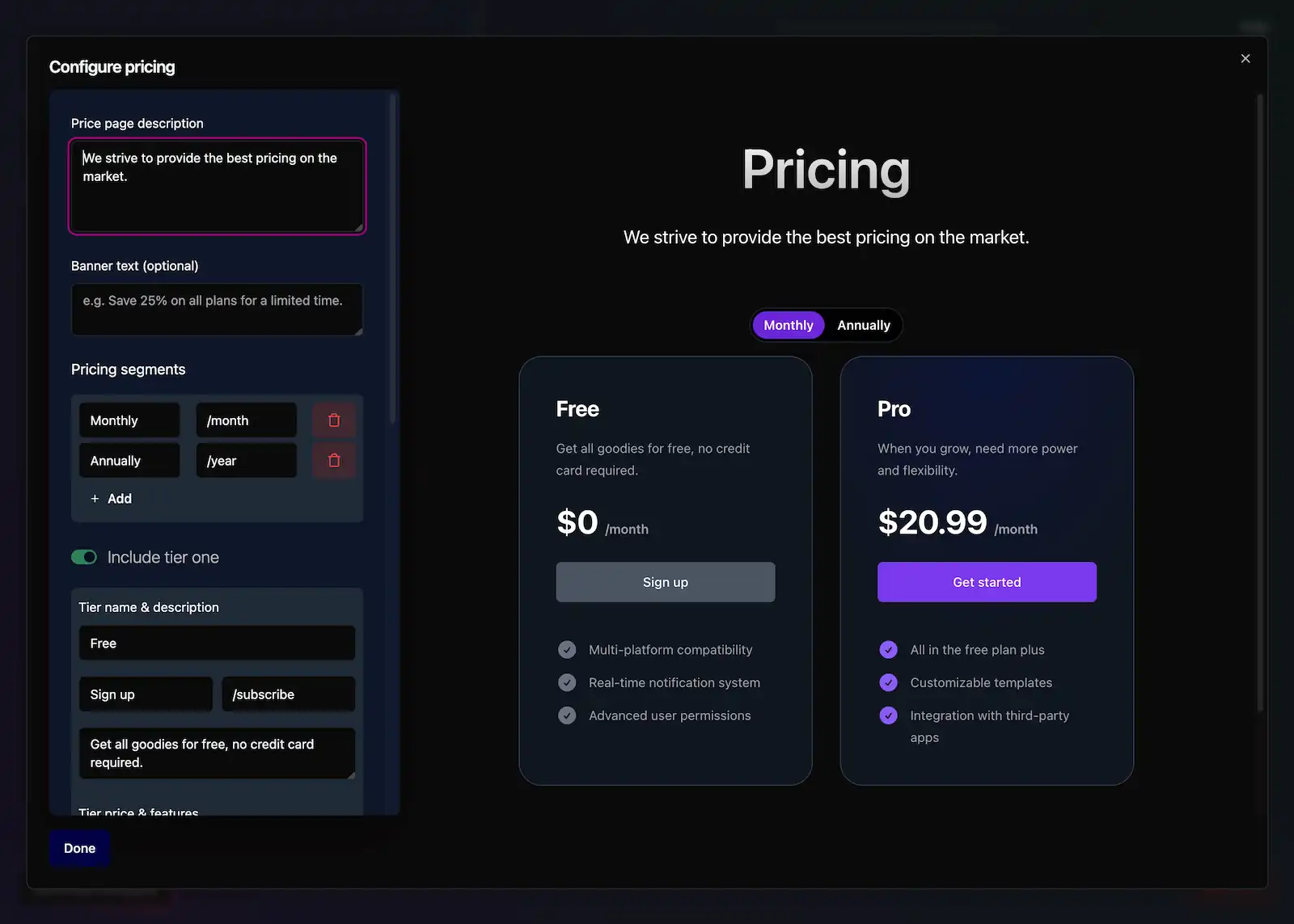Switch preview to Annually billing
The image size is (1294, 924).
point(863,325)
